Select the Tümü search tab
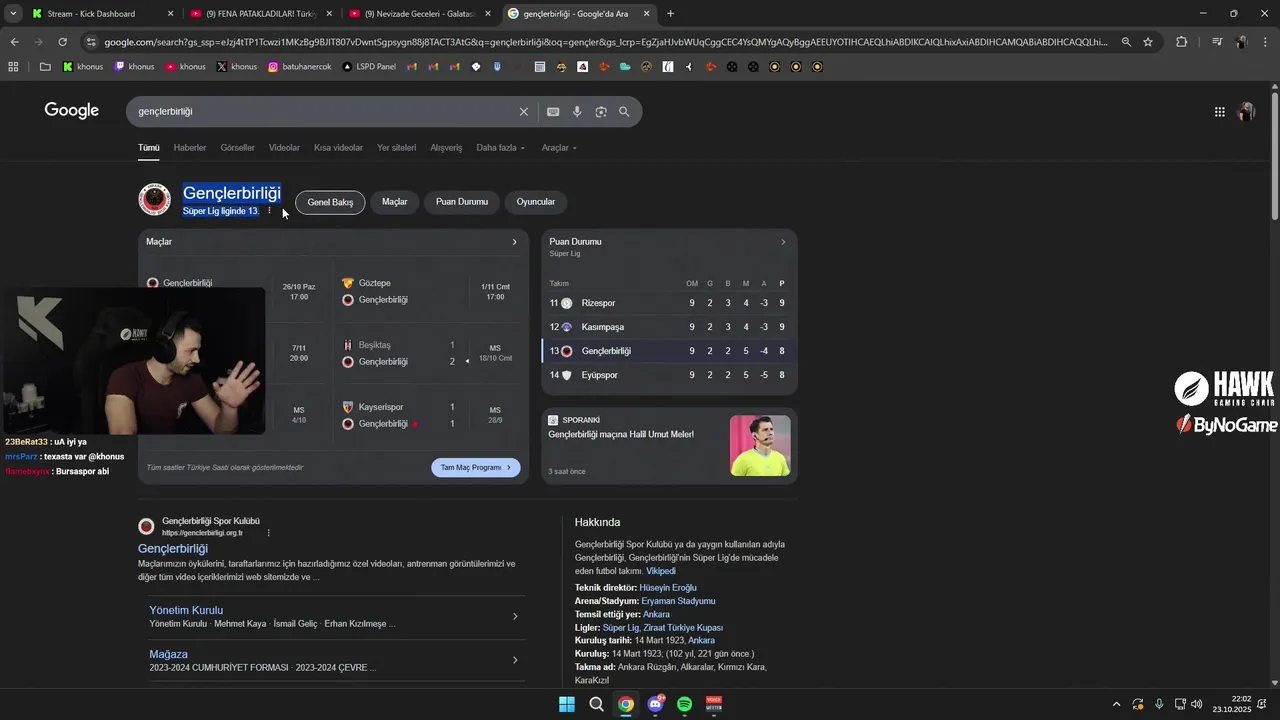Screen dimensions: 1280x720 [149, 148]
